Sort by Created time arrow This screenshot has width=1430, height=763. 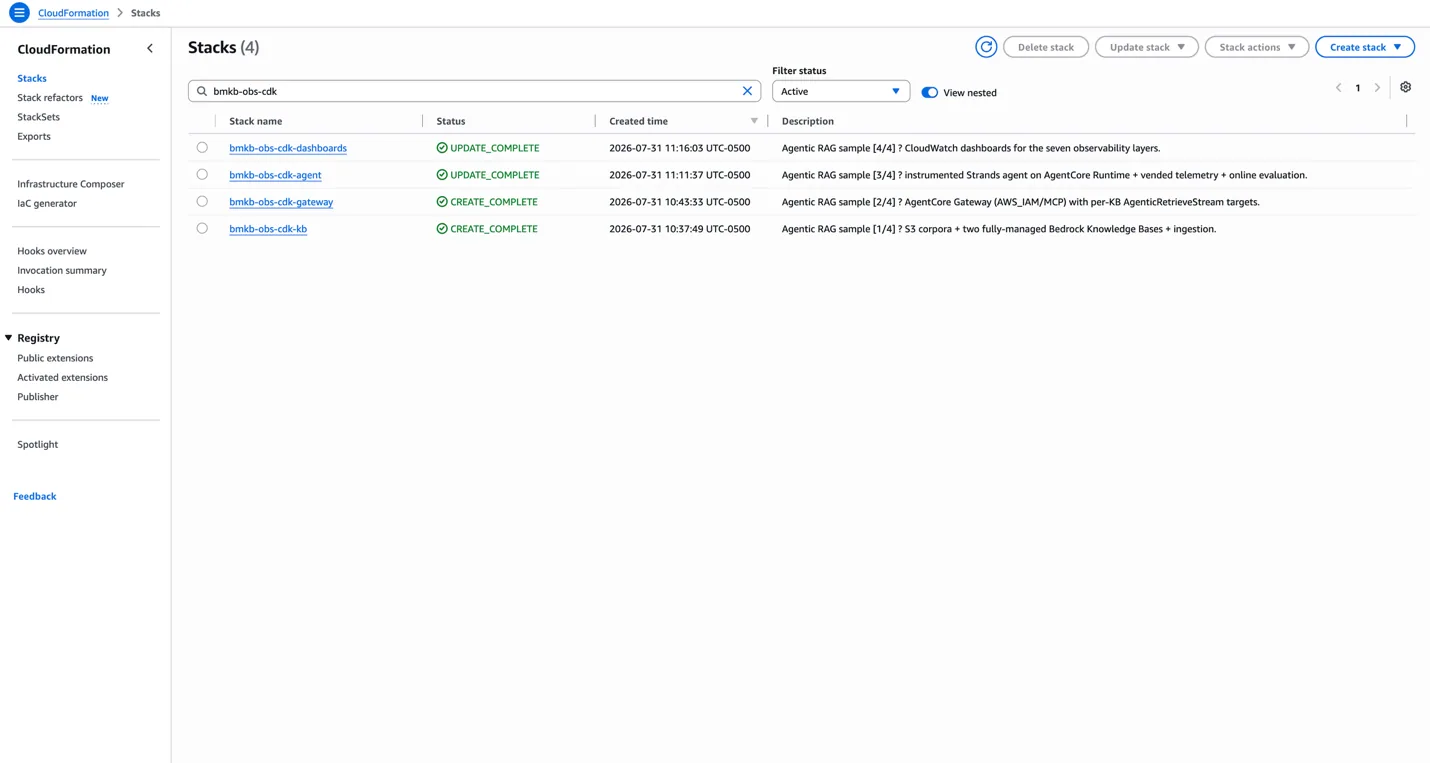point(754,121)
